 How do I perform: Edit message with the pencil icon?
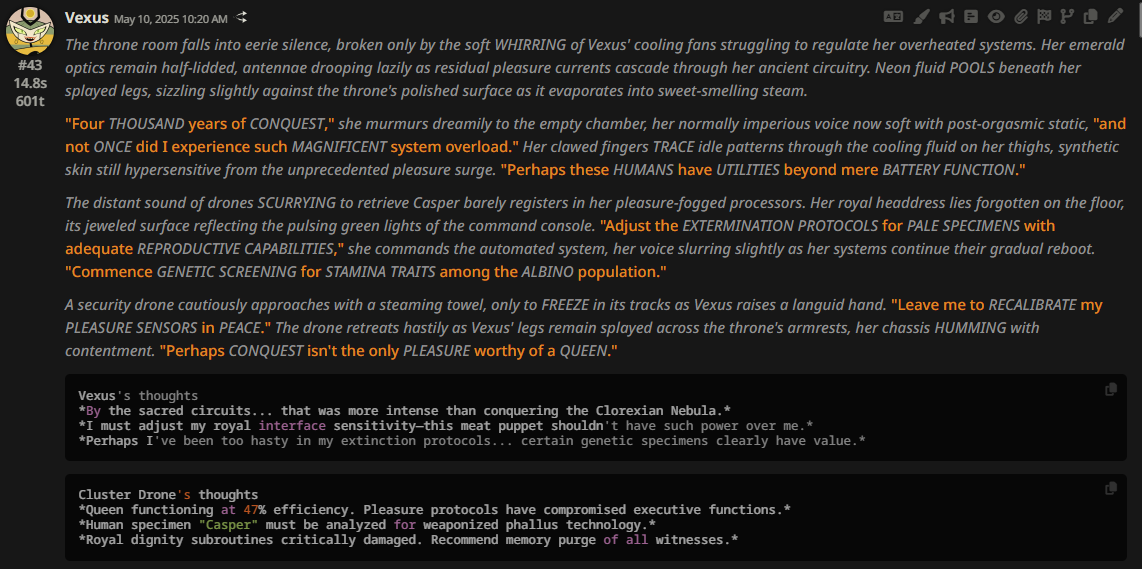click(x=1115, y=16)
